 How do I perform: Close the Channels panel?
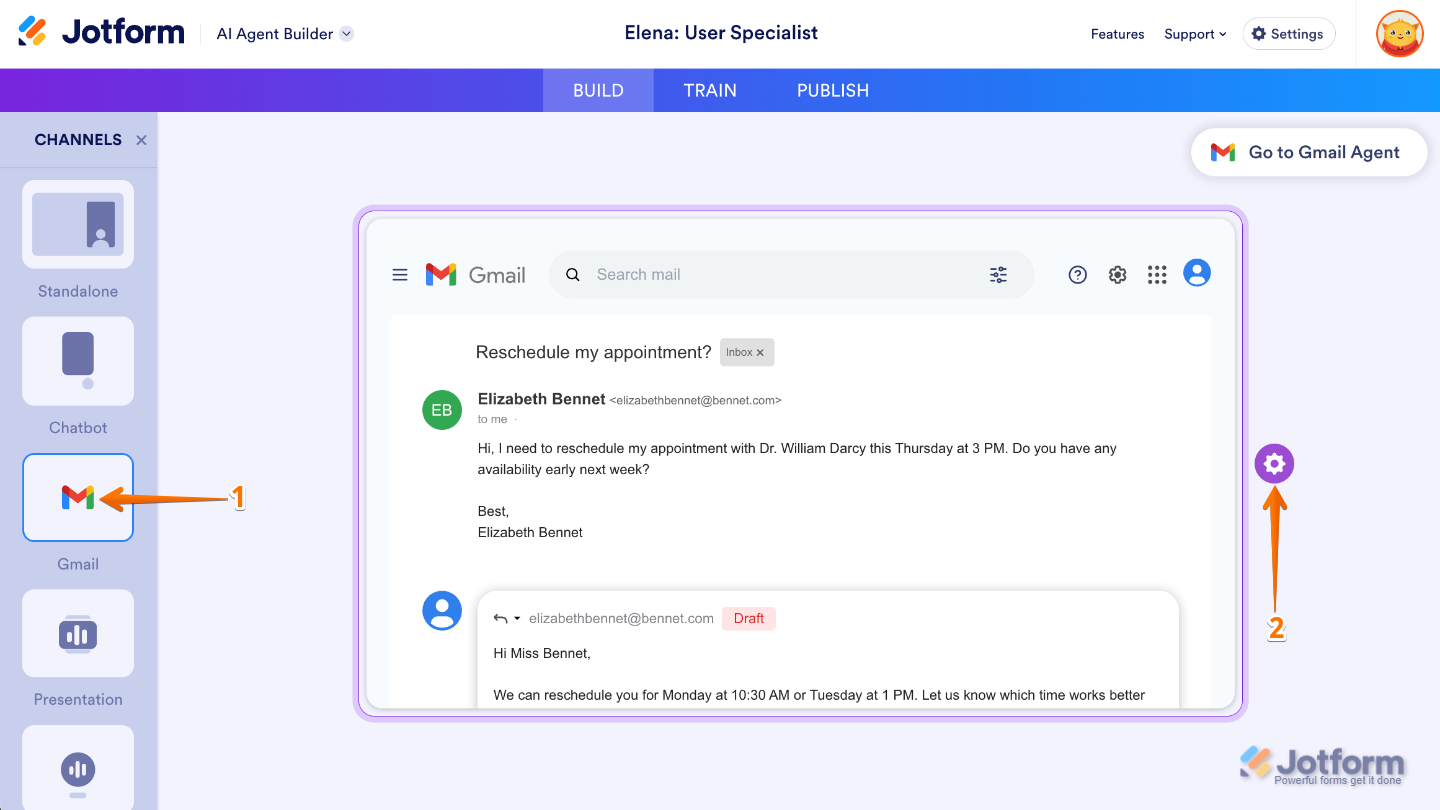point(142,140)
